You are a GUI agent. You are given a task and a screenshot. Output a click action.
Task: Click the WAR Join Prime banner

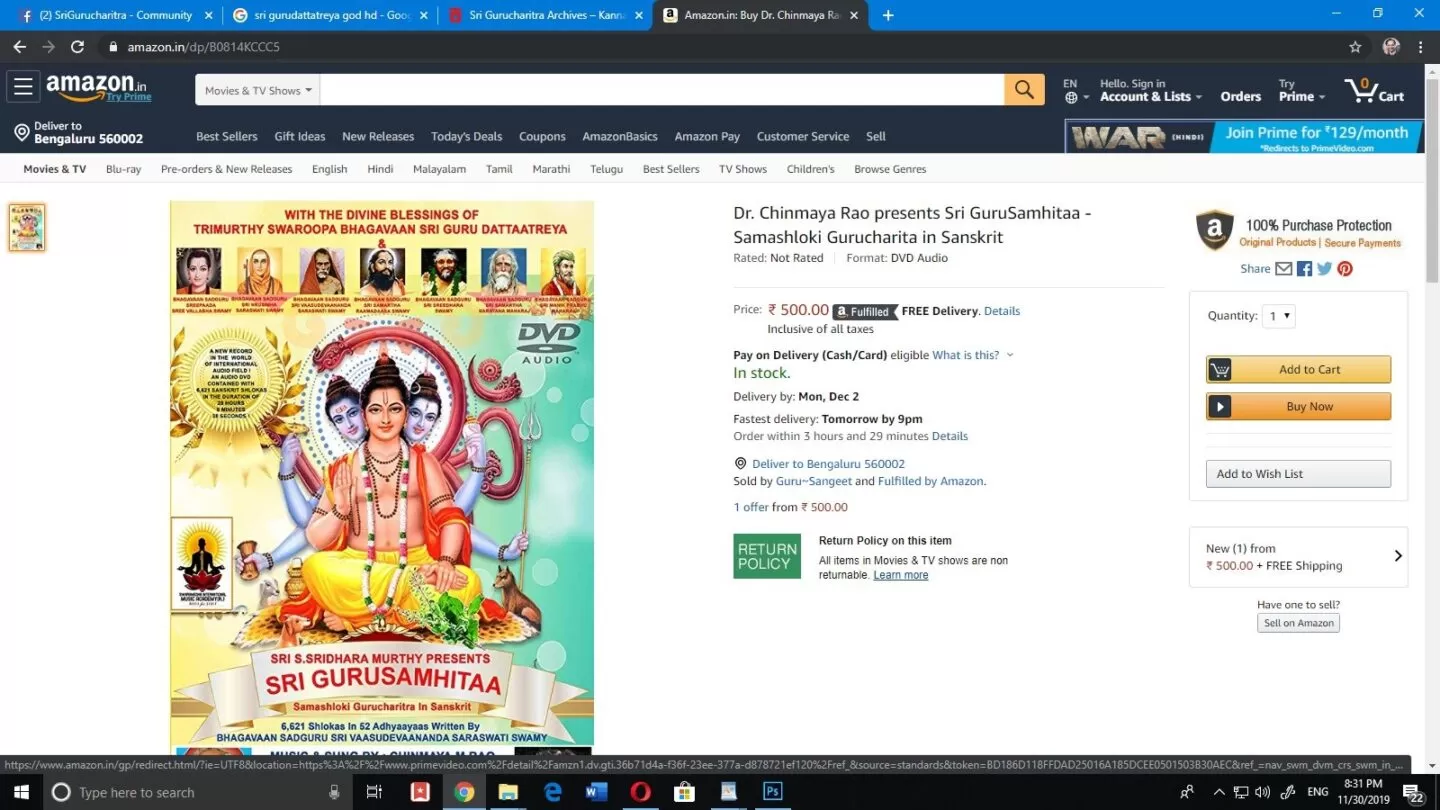pos(1244,136)
